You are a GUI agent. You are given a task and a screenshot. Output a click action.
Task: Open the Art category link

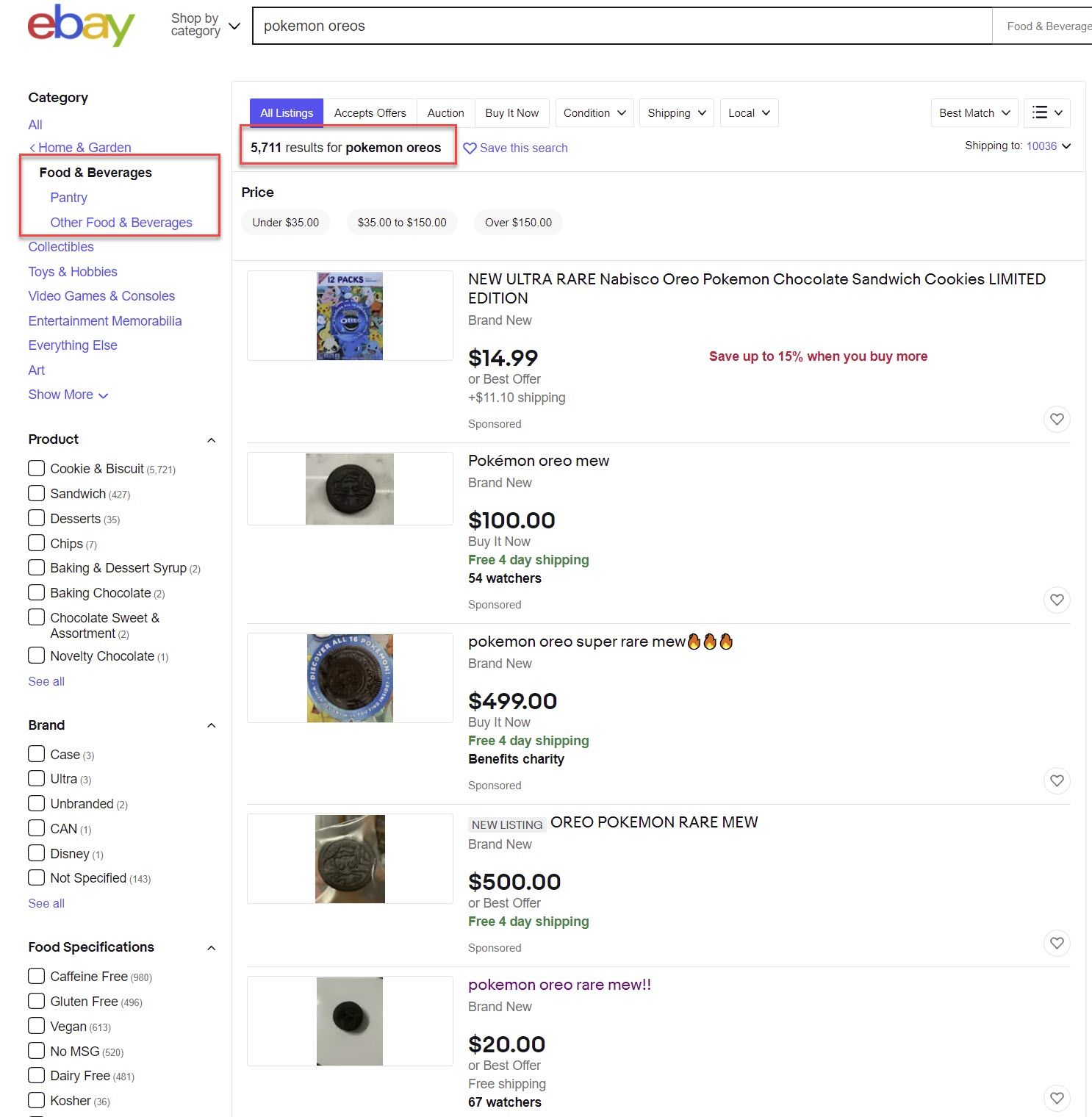pos(37,370)
